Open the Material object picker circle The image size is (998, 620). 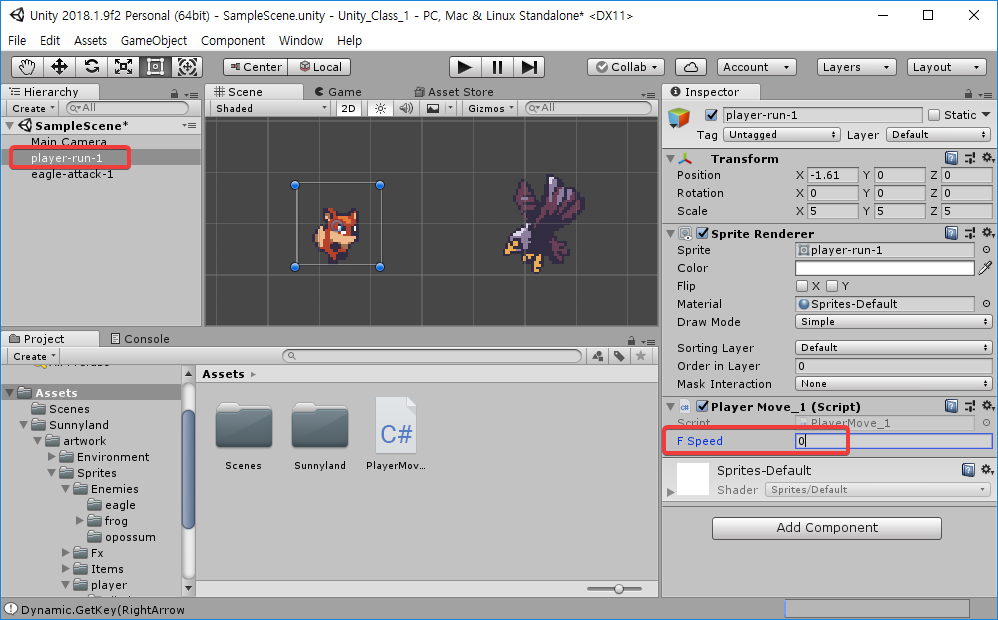pyautogui.click(x=986, y=304)
